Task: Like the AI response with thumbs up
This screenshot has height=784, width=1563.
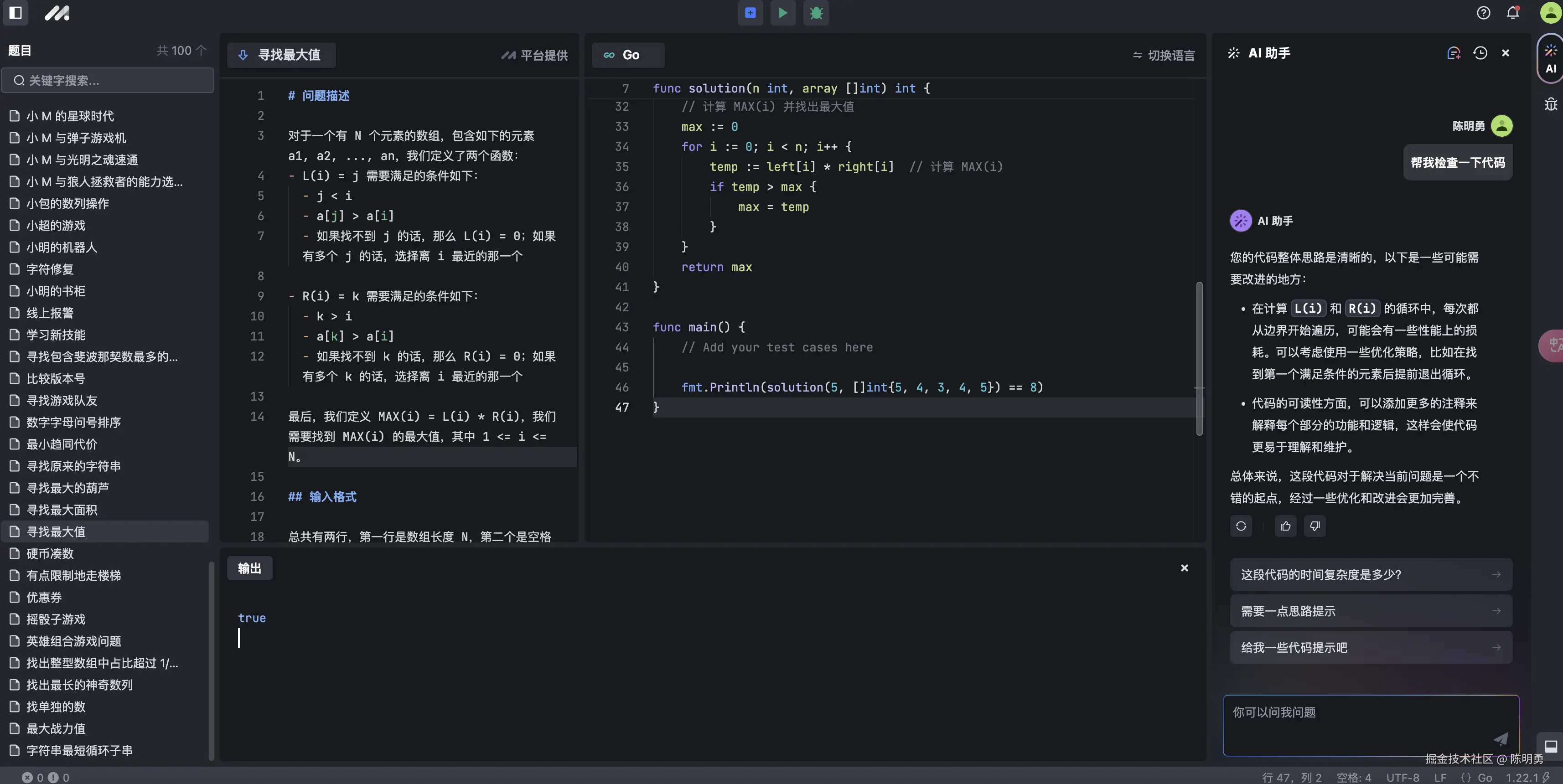Action: pyautogui.click(x=1285, y=526)
